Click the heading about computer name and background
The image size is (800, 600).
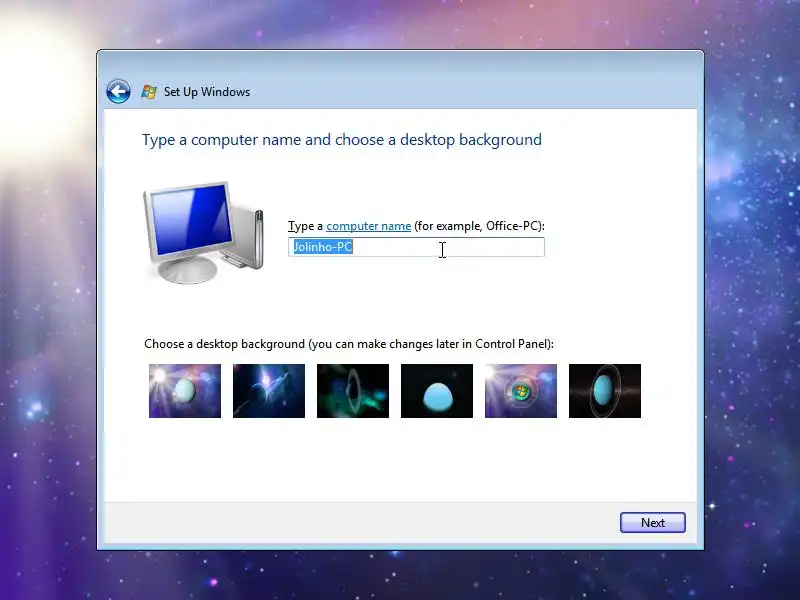342,140
